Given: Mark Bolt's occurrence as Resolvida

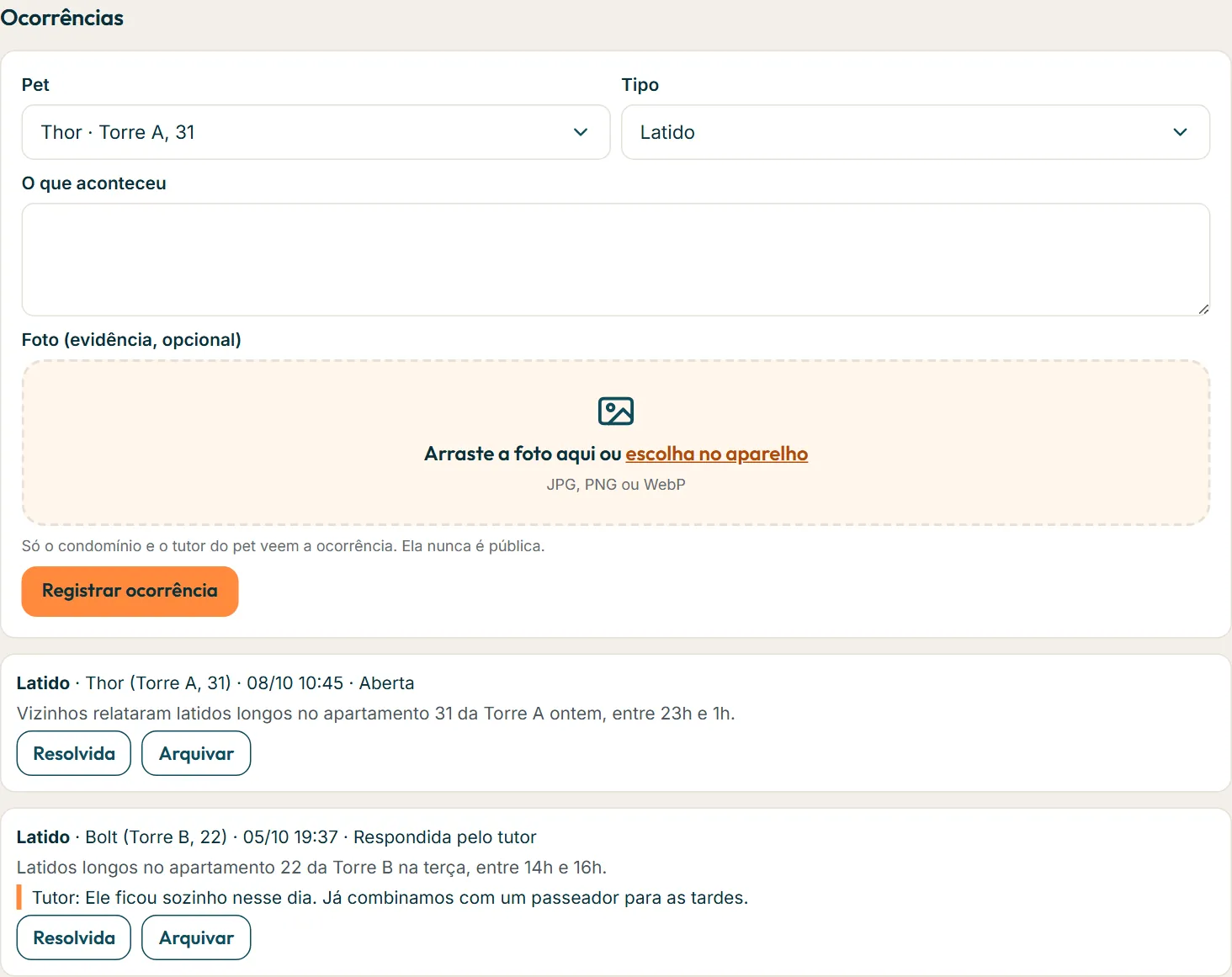Looking at the screenshot, I should (74, 937).
